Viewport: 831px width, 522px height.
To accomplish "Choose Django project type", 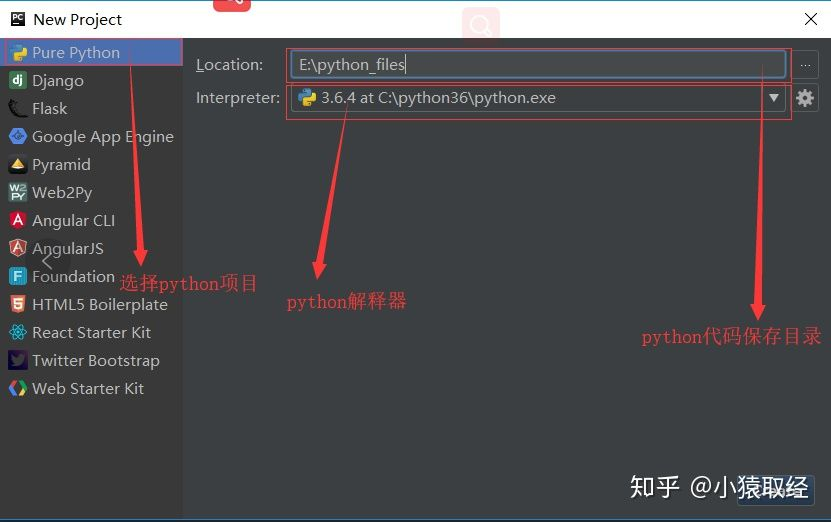I will pyautogui.click(x=91, y=81).
